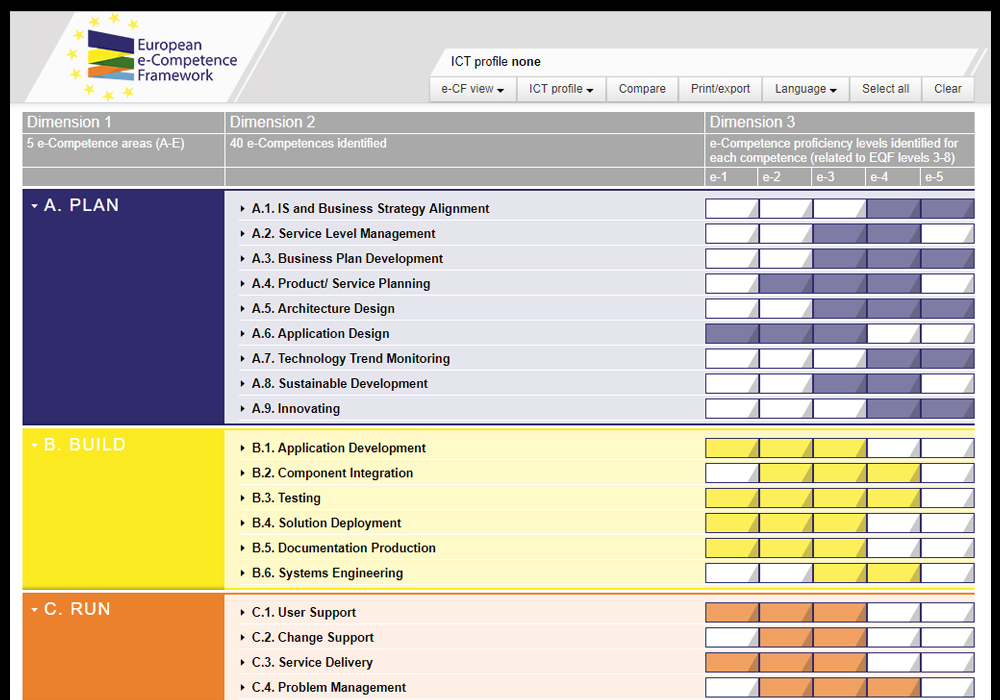This screenshot has width=1000, height=700.
Task: Collapse the B. BUILD area arrow
Action: coord(35,445)
